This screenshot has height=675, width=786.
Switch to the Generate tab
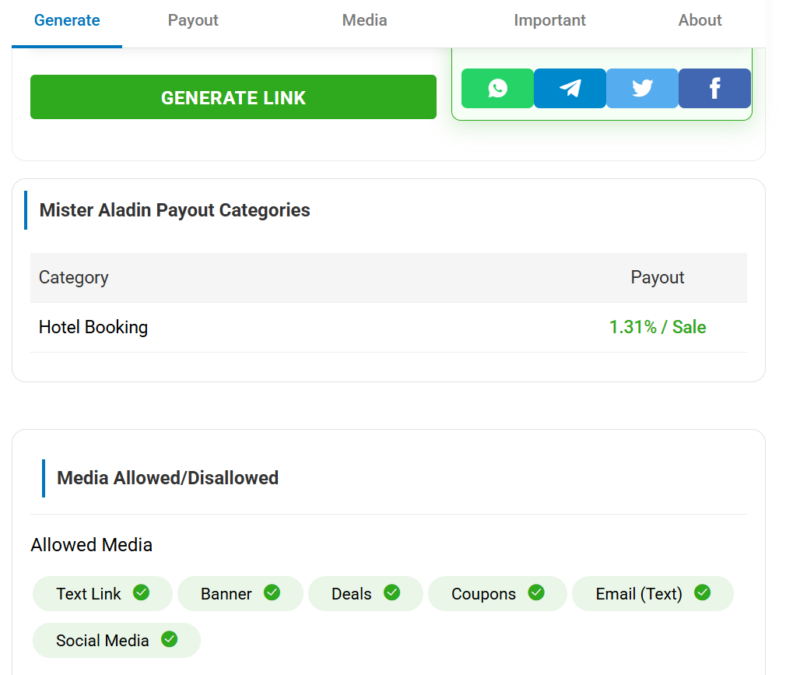click(66, 20)
